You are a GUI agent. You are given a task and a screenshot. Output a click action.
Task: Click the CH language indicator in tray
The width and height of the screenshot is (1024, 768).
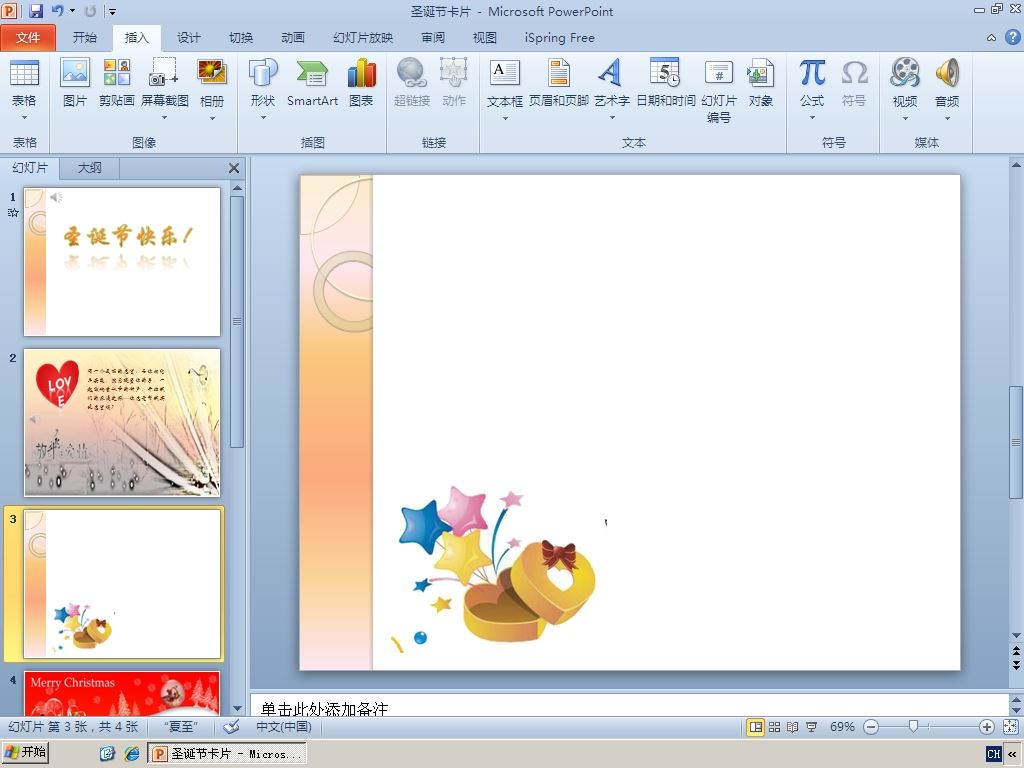(993, 754)
